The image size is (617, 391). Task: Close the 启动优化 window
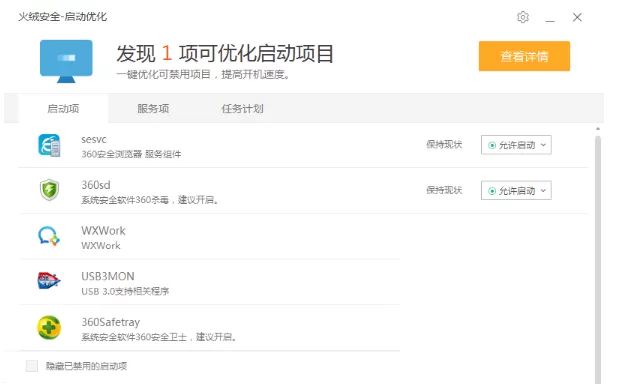(x=577, y=17)
